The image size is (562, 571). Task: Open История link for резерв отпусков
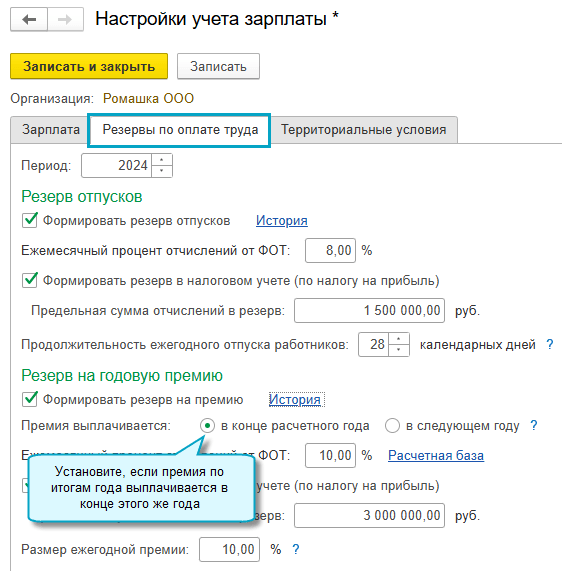[x=282, y=220]
